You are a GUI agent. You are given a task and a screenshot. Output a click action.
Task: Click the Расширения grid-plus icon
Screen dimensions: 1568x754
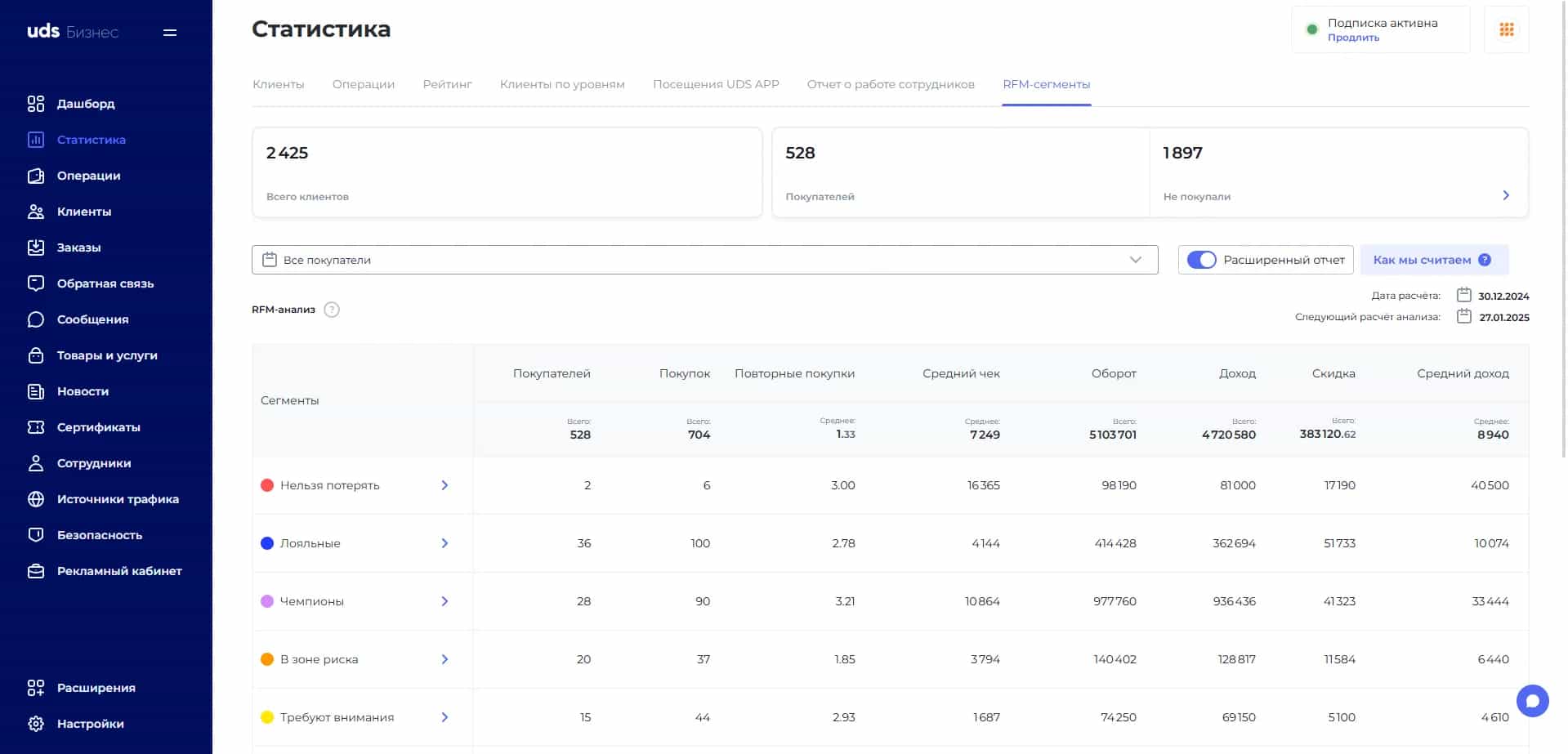coord(36,688)
